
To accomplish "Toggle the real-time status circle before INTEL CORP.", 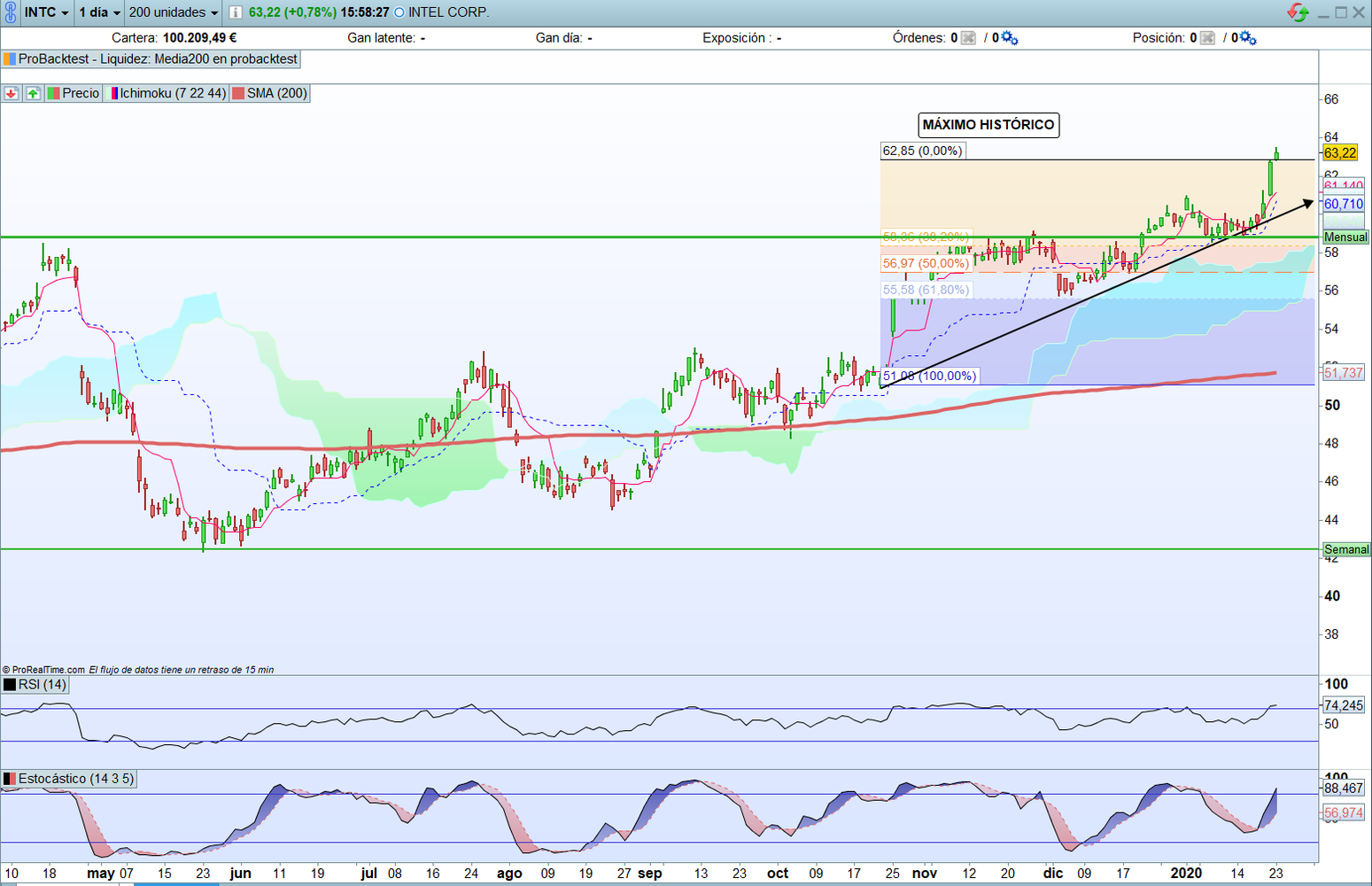I will (x=399, y=12).
